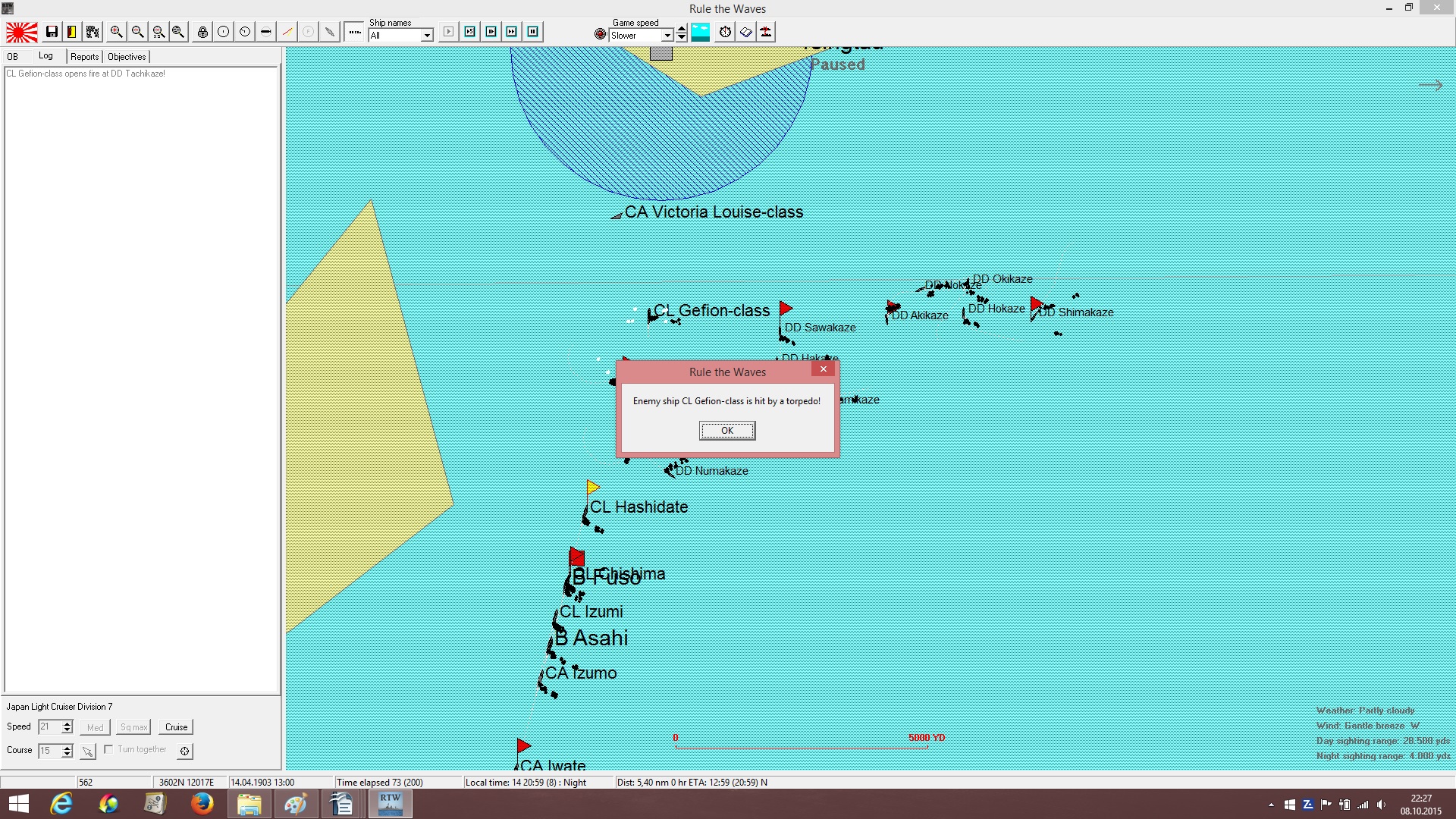Pause the game with the pause button
This screenshot has height=819, width=1456.
[x=533, y=32]
